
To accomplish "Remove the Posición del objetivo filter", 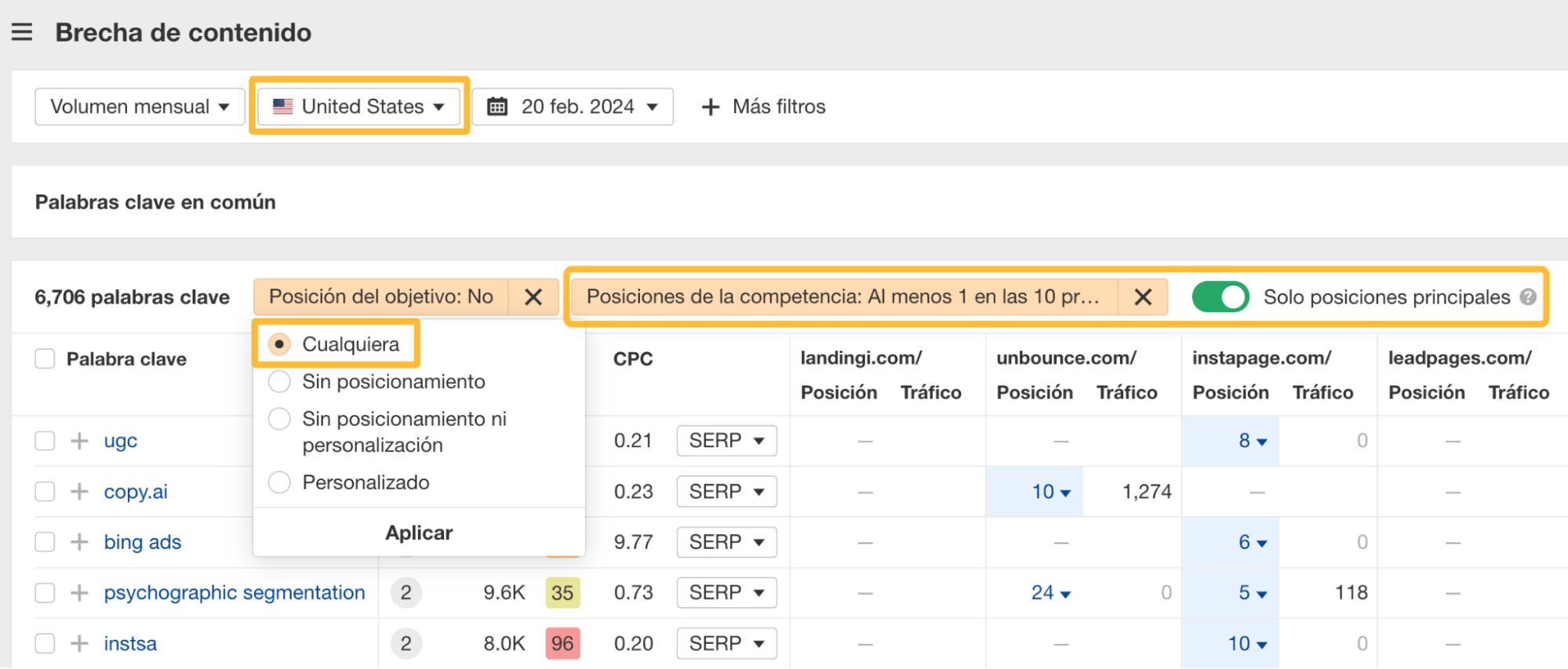I will pyautogui.click(x=533, y=297).
